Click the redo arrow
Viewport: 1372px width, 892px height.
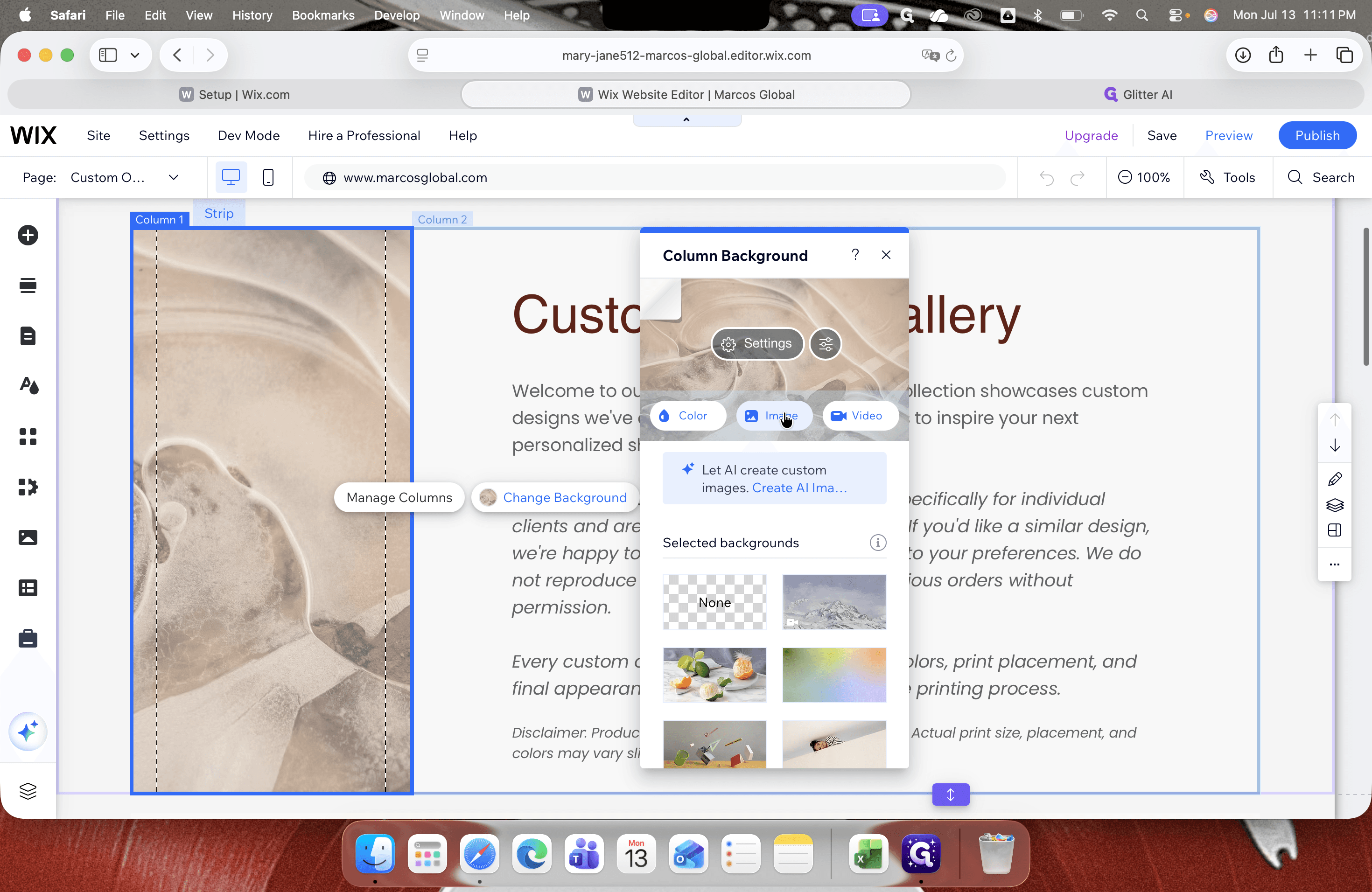coord(1077,177)
